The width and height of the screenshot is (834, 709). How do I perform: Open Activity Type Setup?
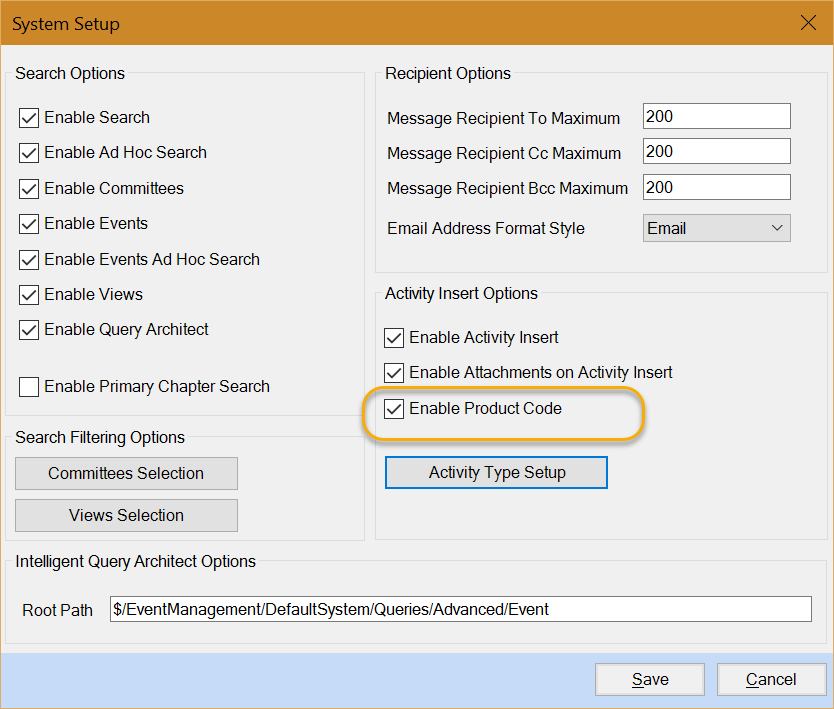point(496,473)
